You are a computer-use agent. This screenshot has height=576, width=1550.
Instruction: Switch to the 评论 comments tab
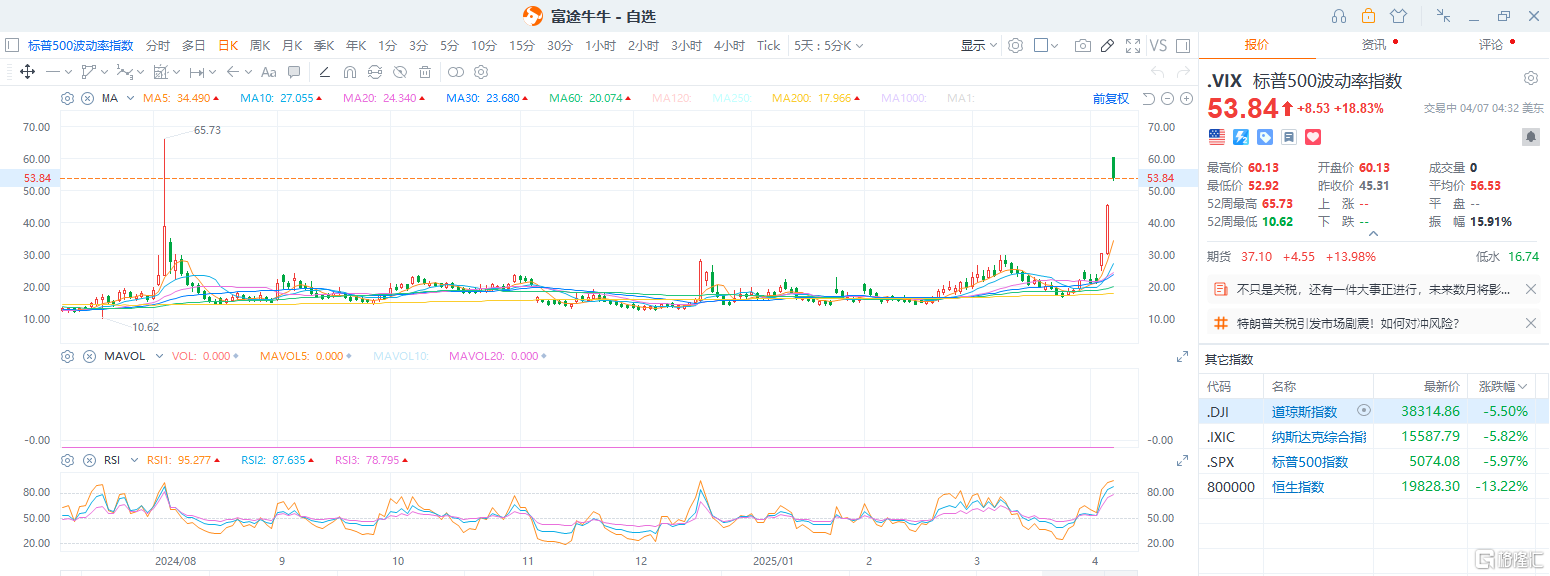coord(1491,45)
